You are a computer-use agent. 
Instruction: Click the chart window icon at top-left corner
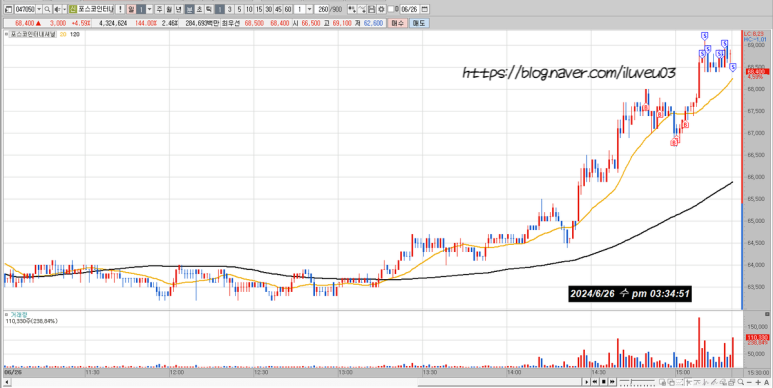point(8,9)
